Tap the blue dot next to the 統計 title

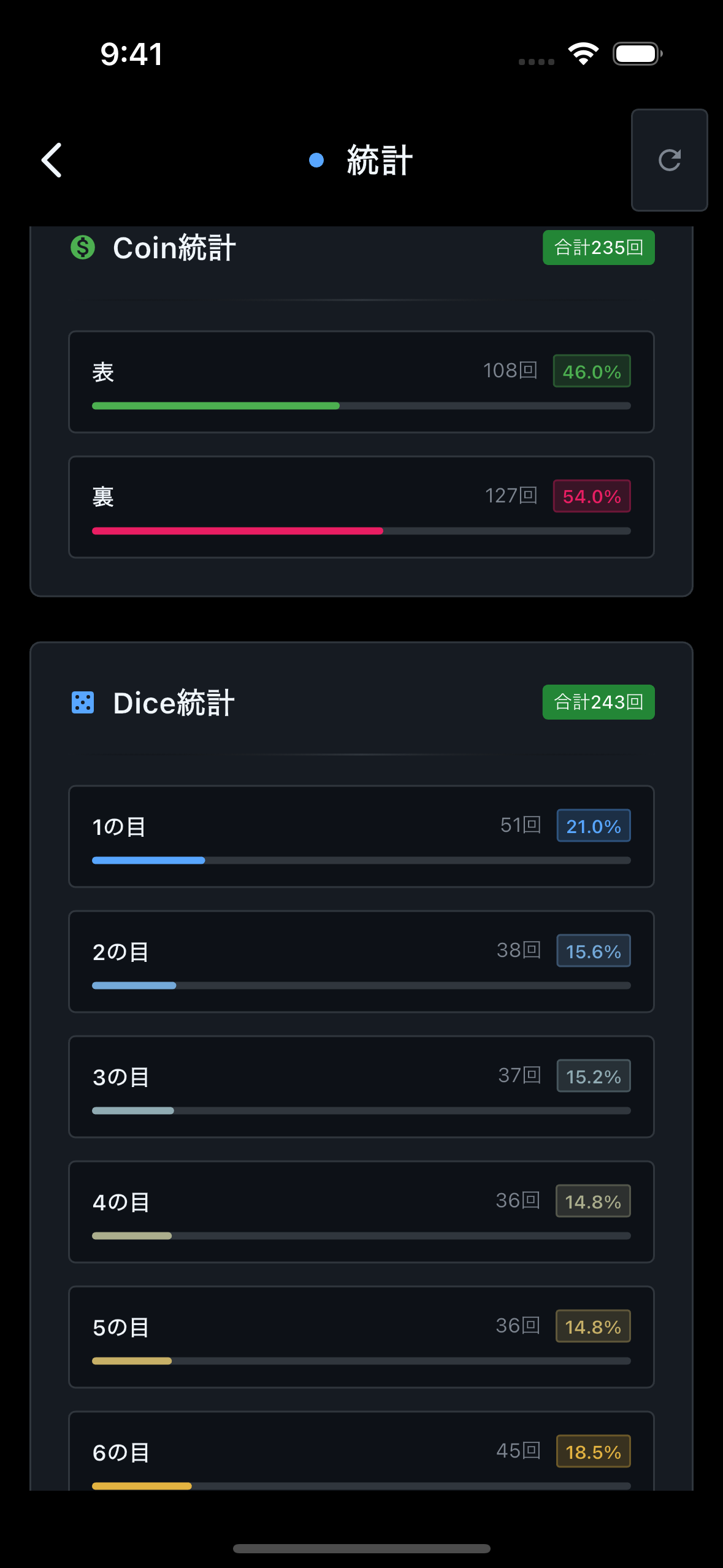tap(316, 160)
